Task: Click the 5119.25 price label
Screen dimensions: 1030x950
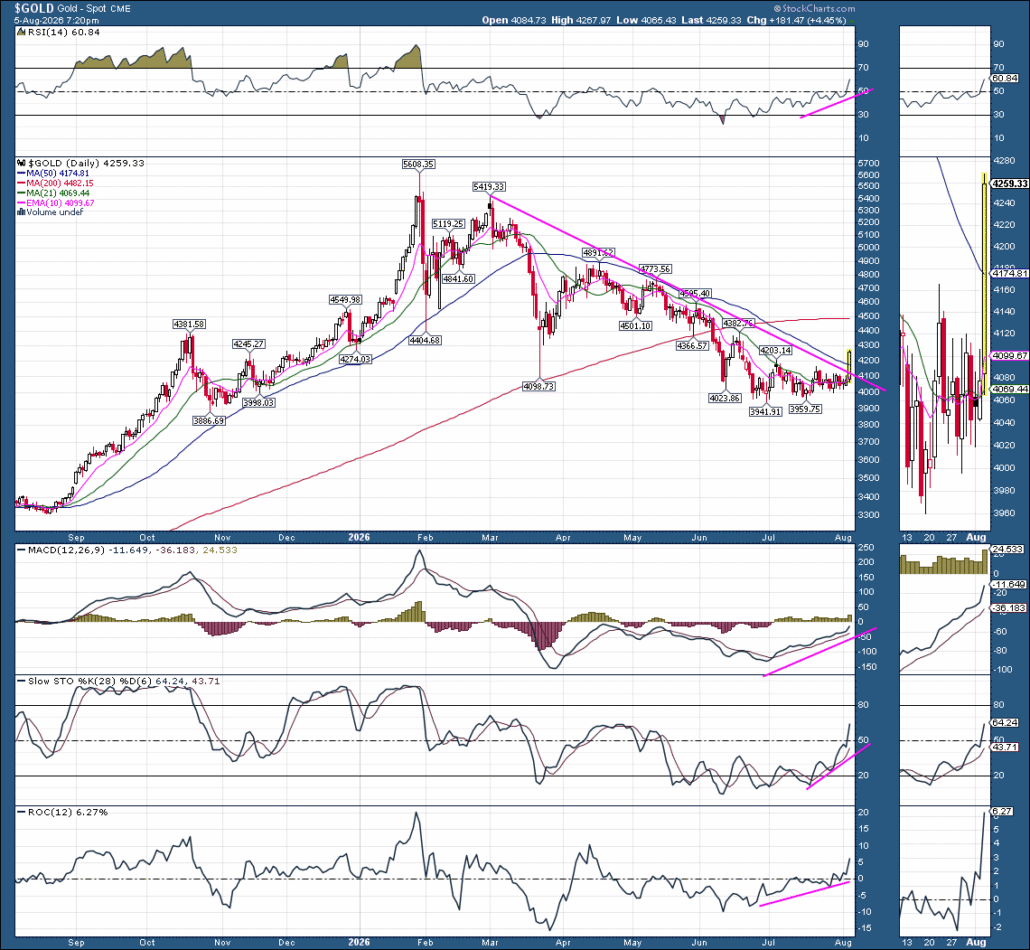Action: coord(448,224)
